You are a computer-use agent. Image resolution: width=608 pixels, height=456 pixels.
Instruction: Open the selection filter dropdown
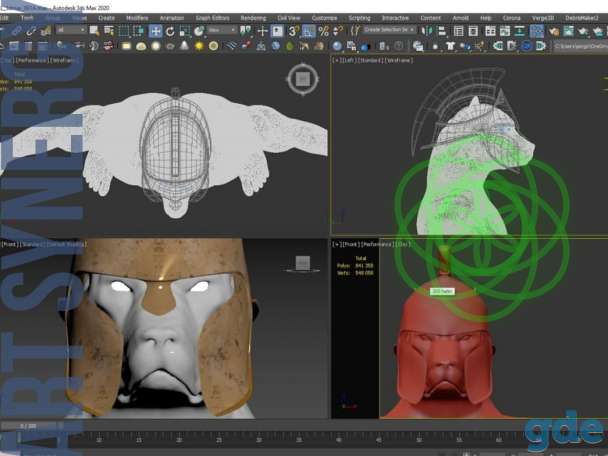71,30
